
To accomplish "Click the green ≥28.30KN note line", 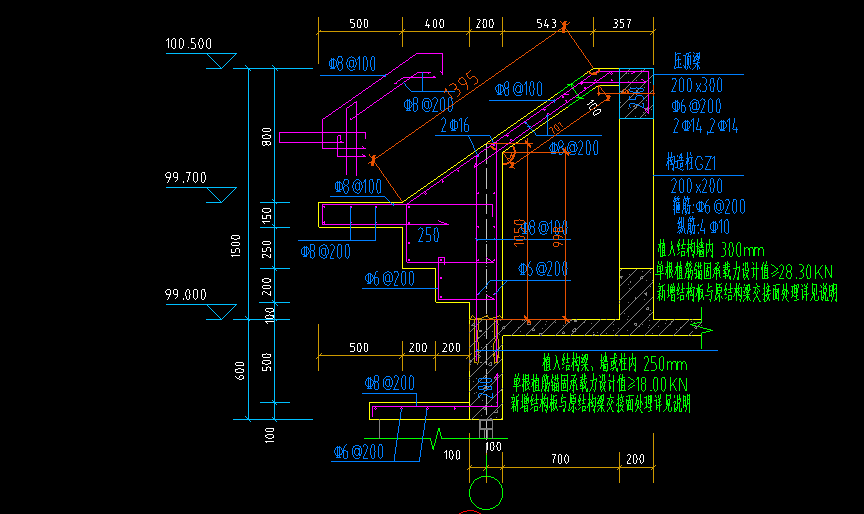I will click(x=744, y=270).
